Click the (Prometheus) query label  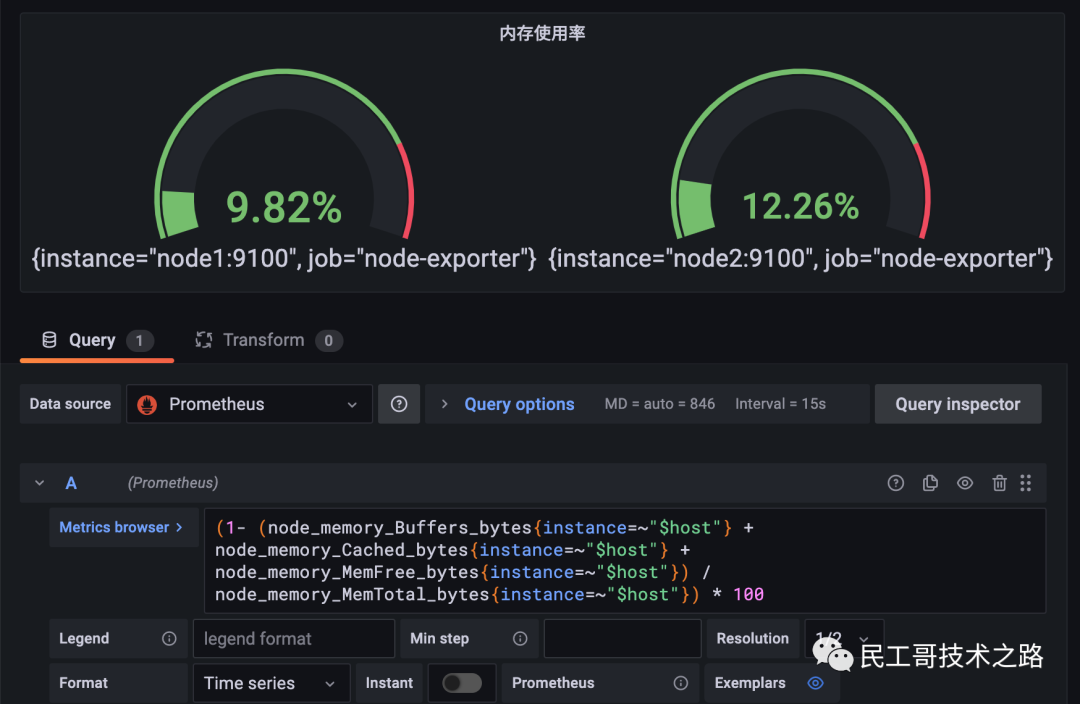(173, 483)
